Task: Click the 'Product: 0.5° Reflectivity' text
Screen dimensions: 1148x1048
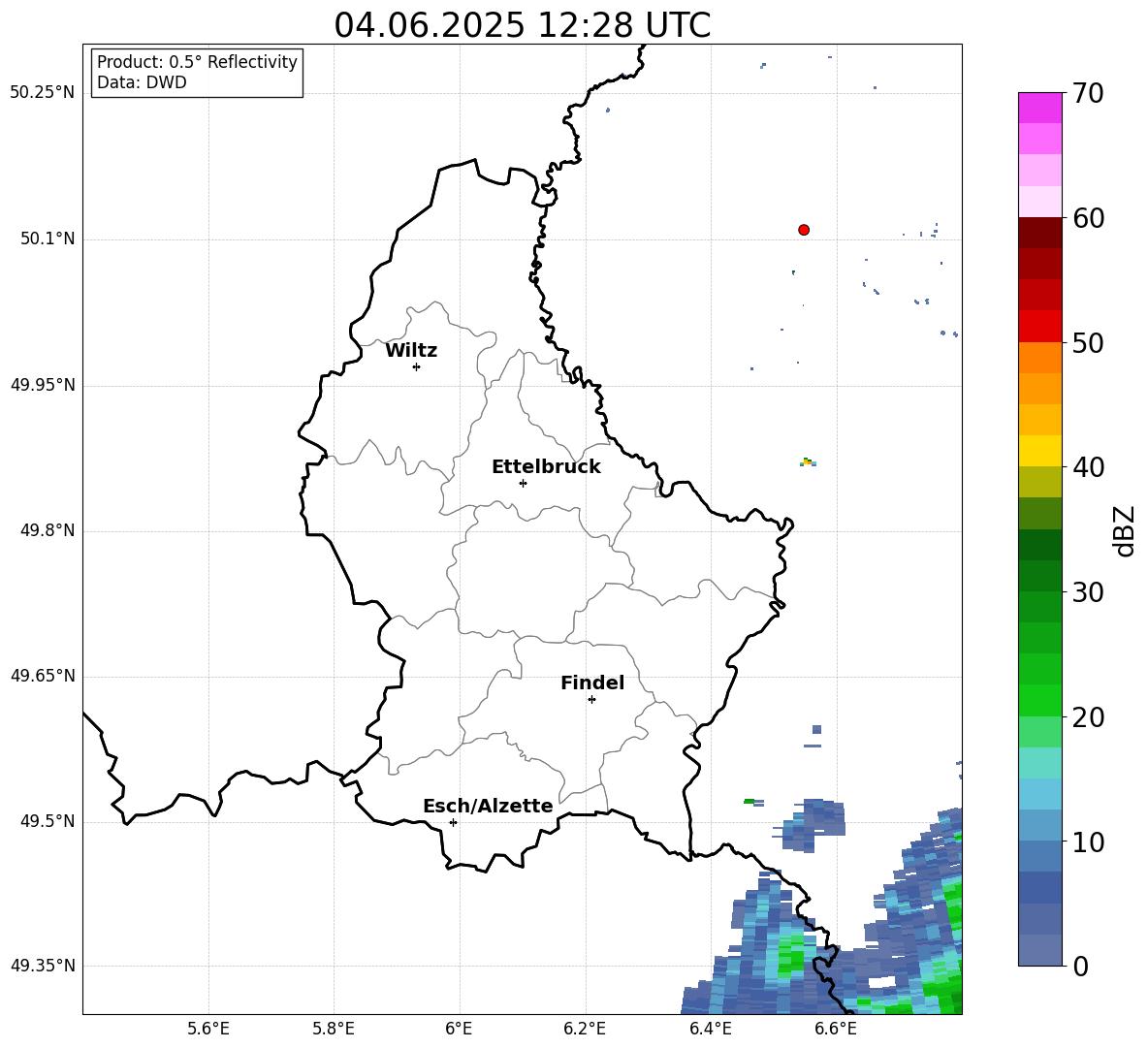Action: [x=197, y=61]
